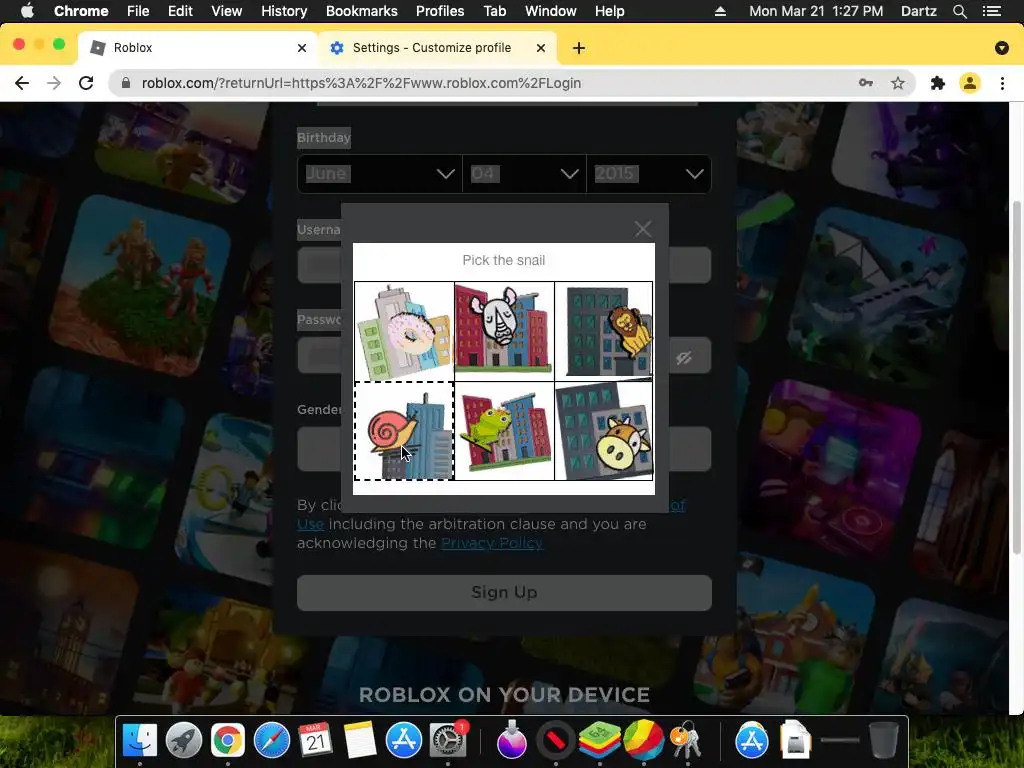This screenshot has height=768, width=1024.
Task: Open the Privacy Policy link
Action: (492, 543)
